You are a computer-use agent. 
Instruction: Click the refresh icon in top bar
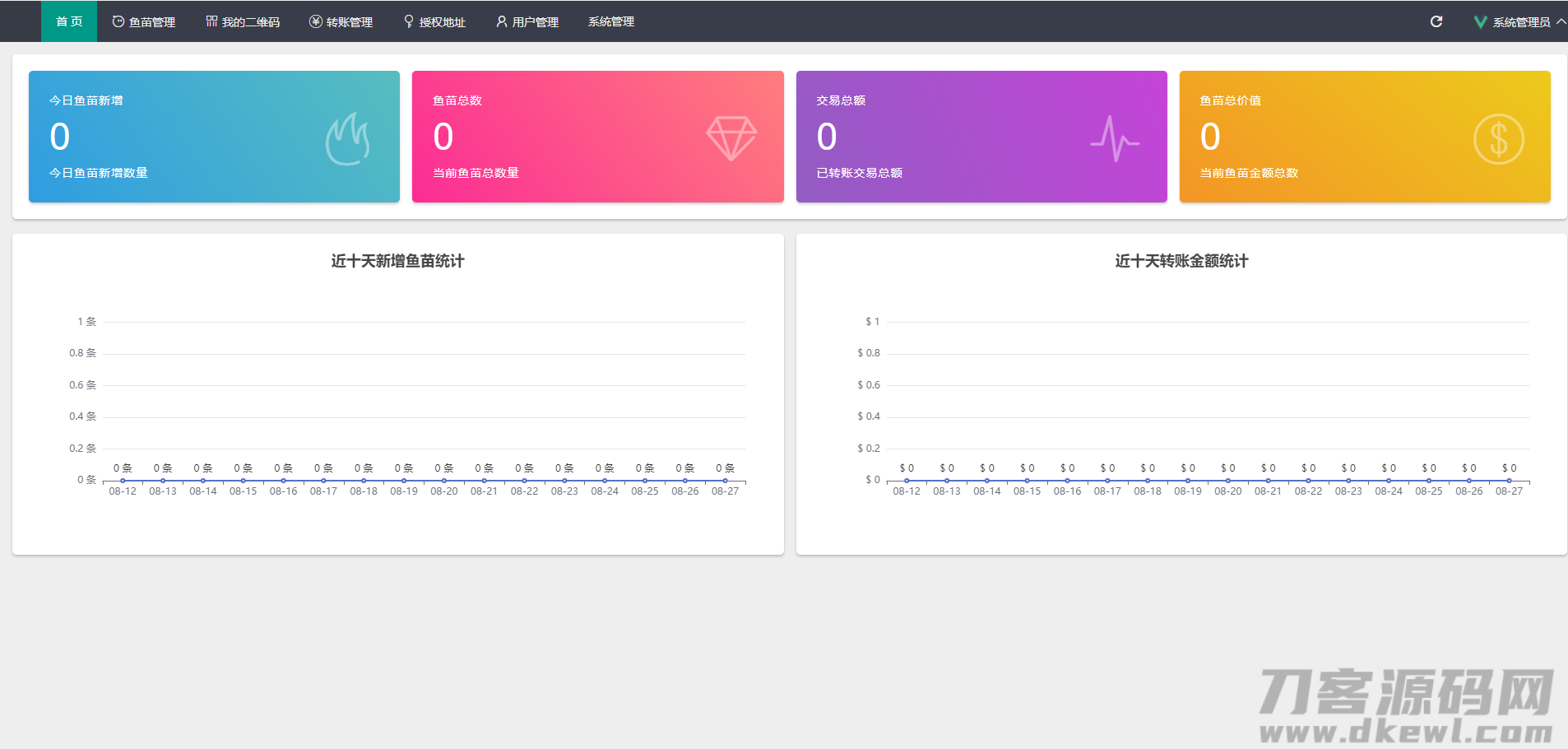coord(1436,21)
